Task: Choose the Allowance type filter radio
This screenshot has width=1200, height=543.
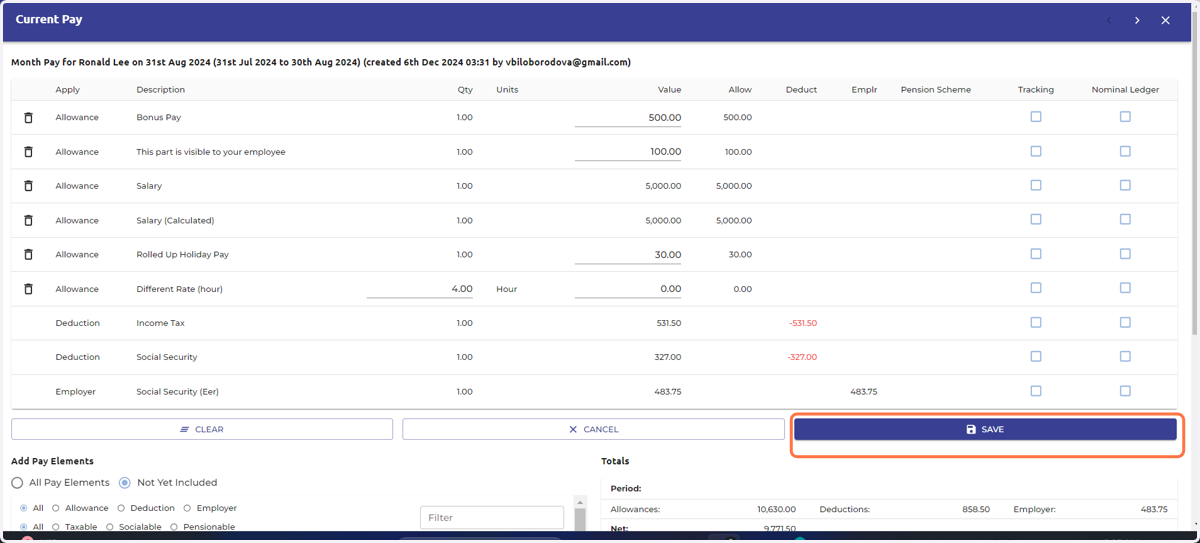Action: [56, 508]
